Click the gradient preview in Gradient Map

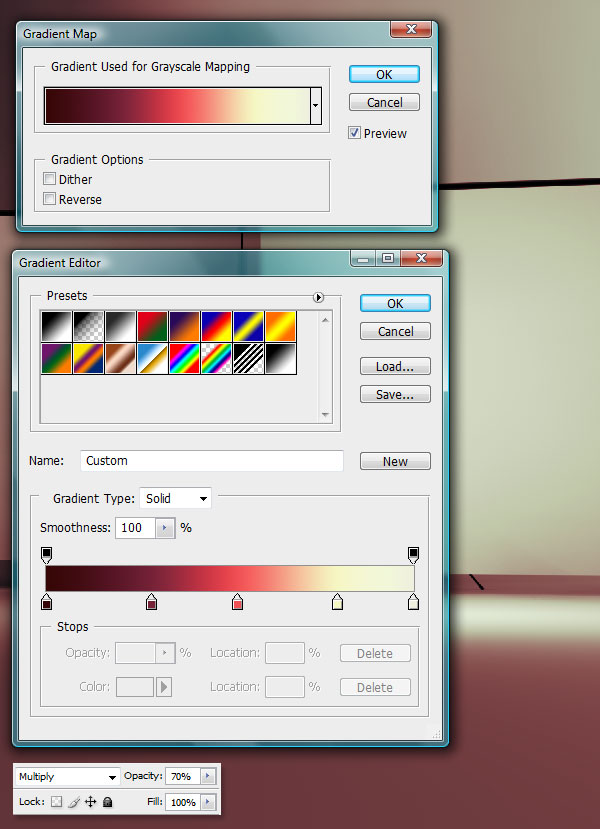(177, 106)
